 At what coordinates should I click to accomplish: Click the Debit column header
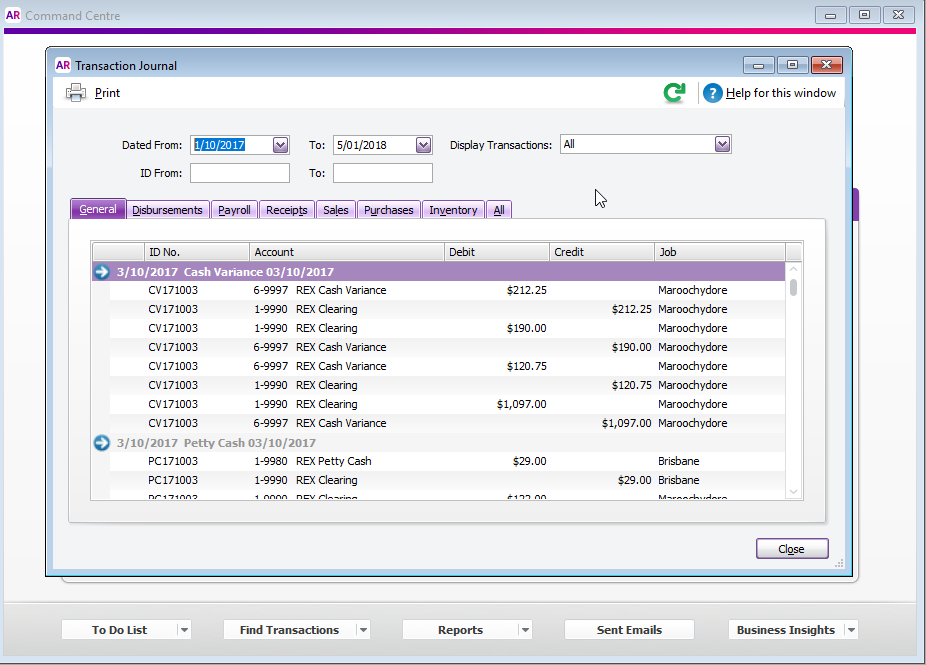(x=497, y=252)
